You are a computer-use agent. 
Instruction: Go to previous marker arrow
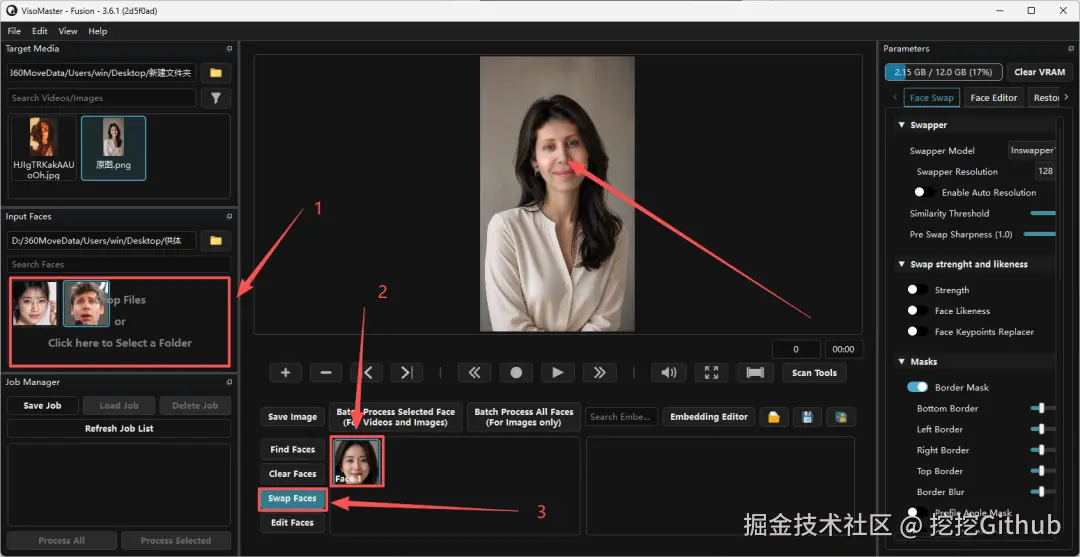pos(366,372)
